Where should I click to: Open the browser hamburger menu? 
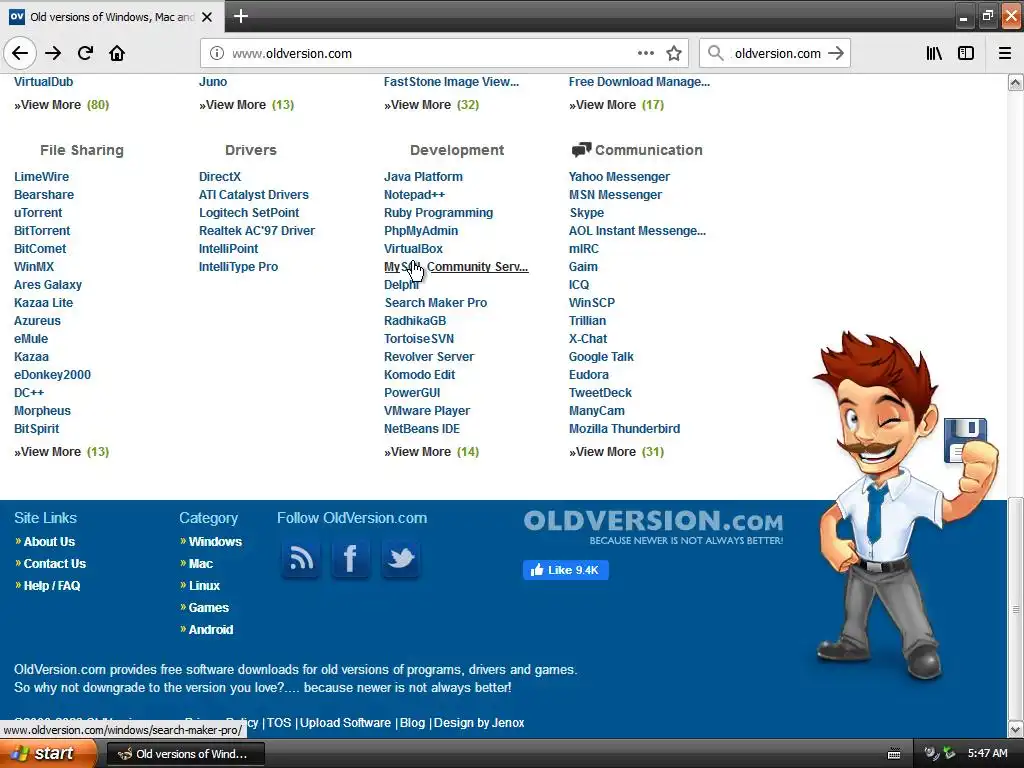[1005, 53]
